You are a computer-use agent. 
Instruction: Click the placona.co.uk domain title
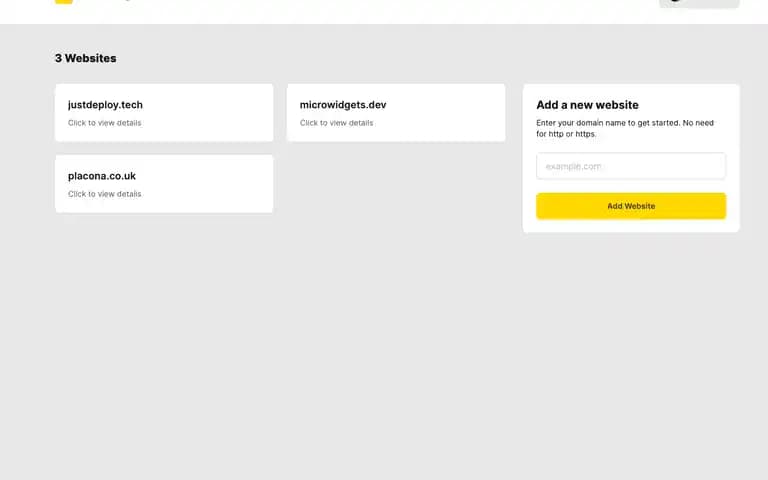point(102,176)
